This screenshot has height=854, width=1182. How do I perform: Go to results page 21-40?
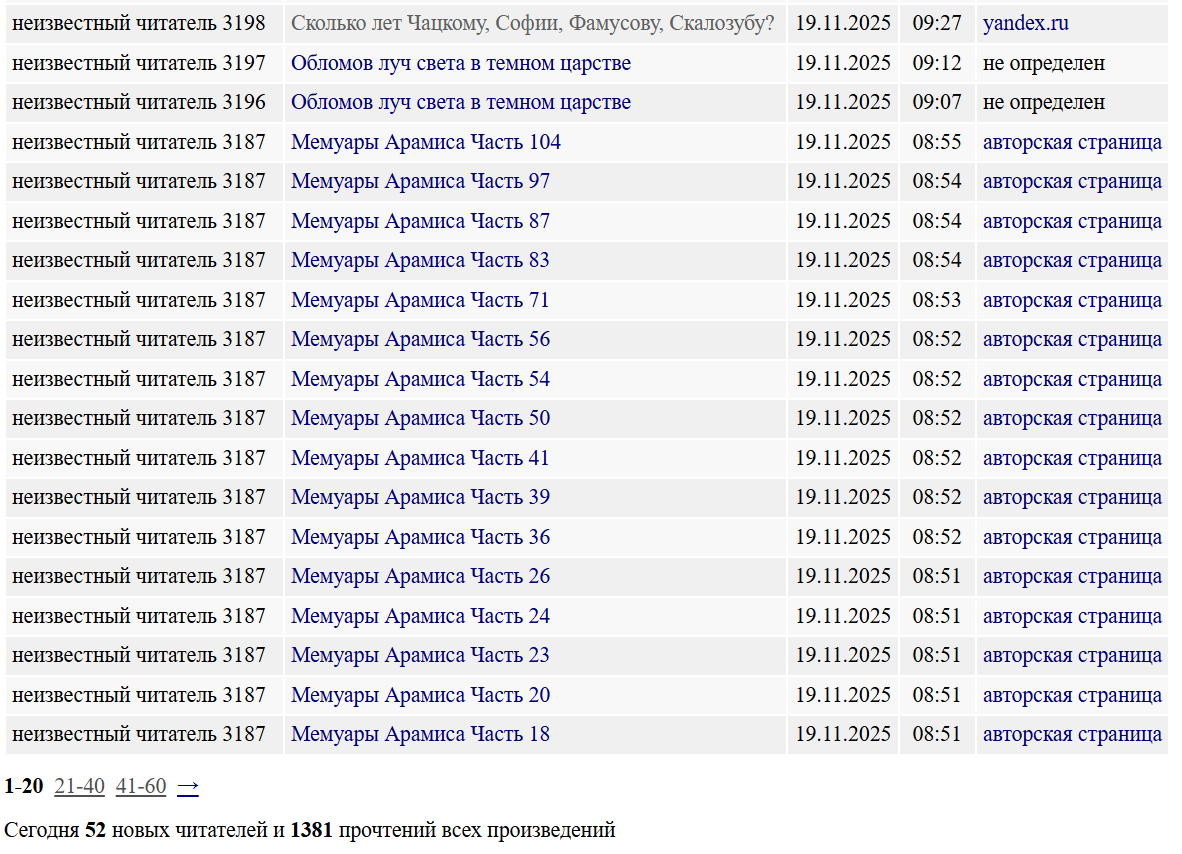point(79,787)
